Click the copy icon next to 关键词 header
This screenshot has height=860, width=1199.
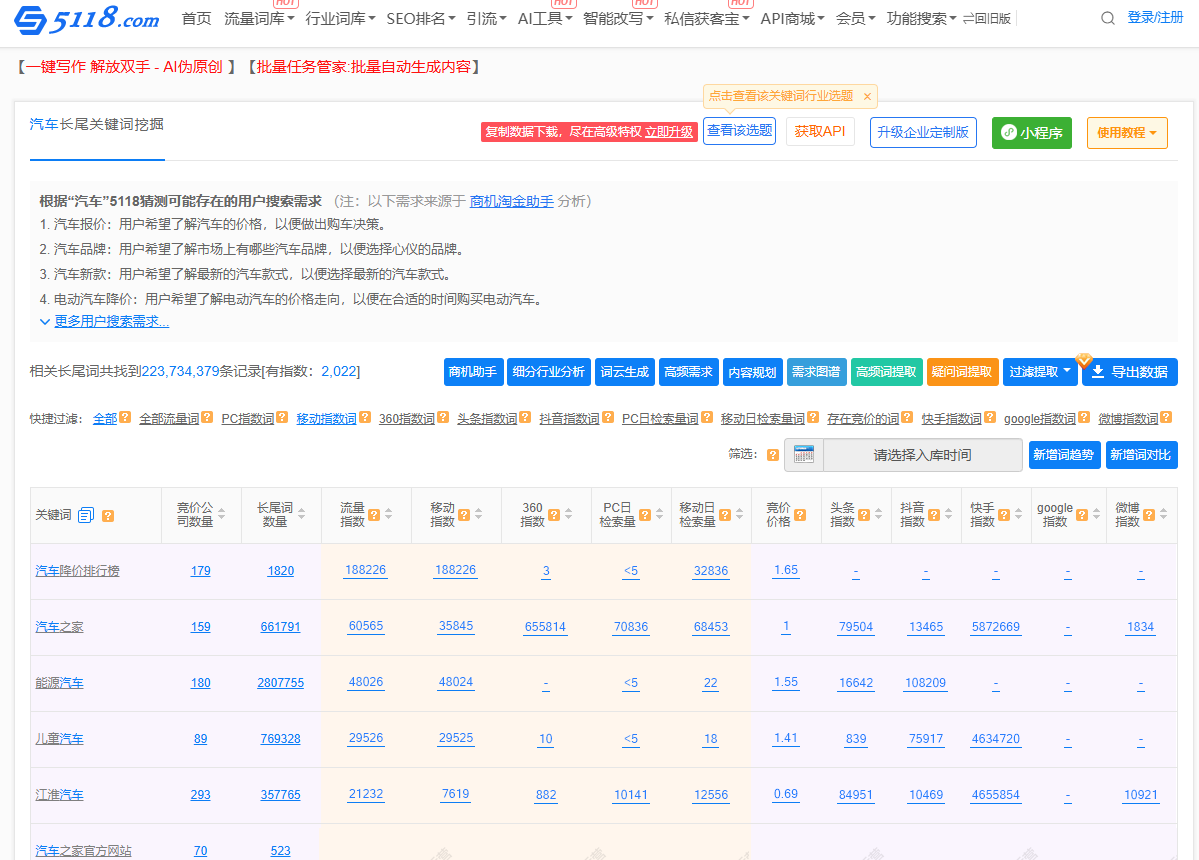coord(86,515)
